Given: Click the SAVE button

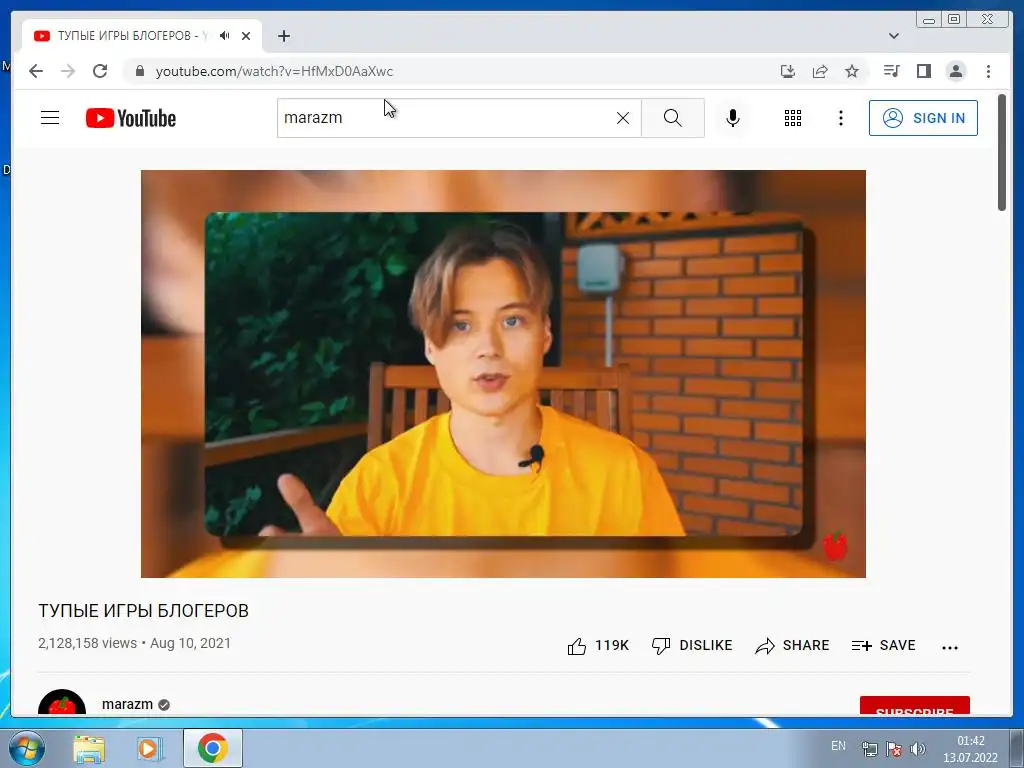Looking at the screenshot, I should tap(884, 646).
